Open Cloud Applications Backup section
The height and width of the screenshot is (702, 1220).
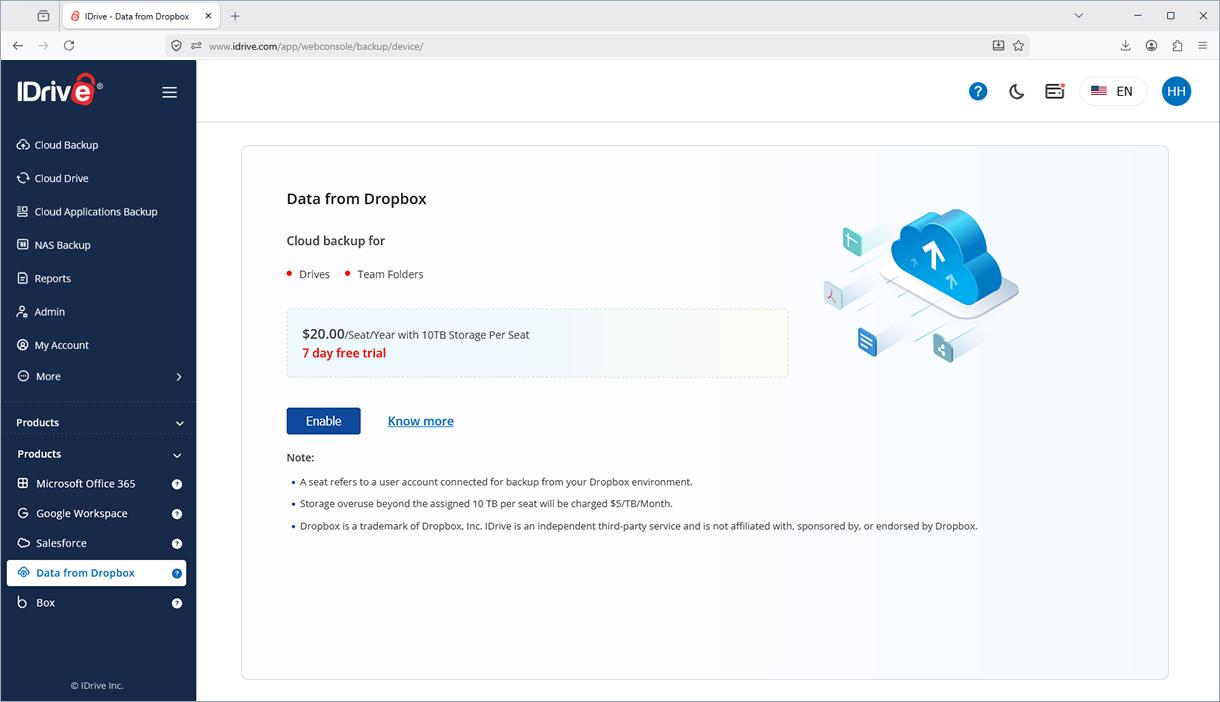point(98,212)
